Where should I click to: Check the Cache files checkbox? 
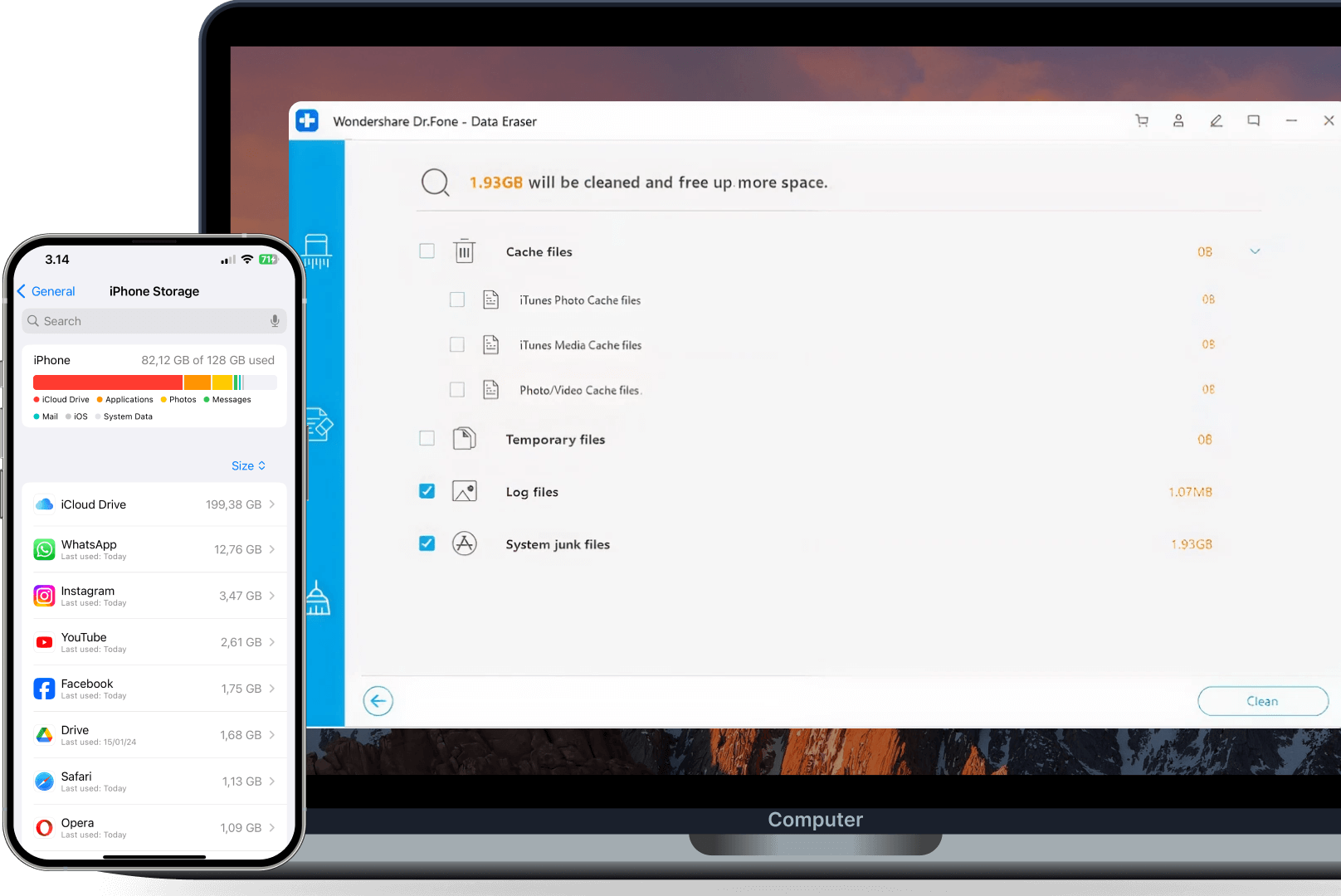[x=427, y=251]
